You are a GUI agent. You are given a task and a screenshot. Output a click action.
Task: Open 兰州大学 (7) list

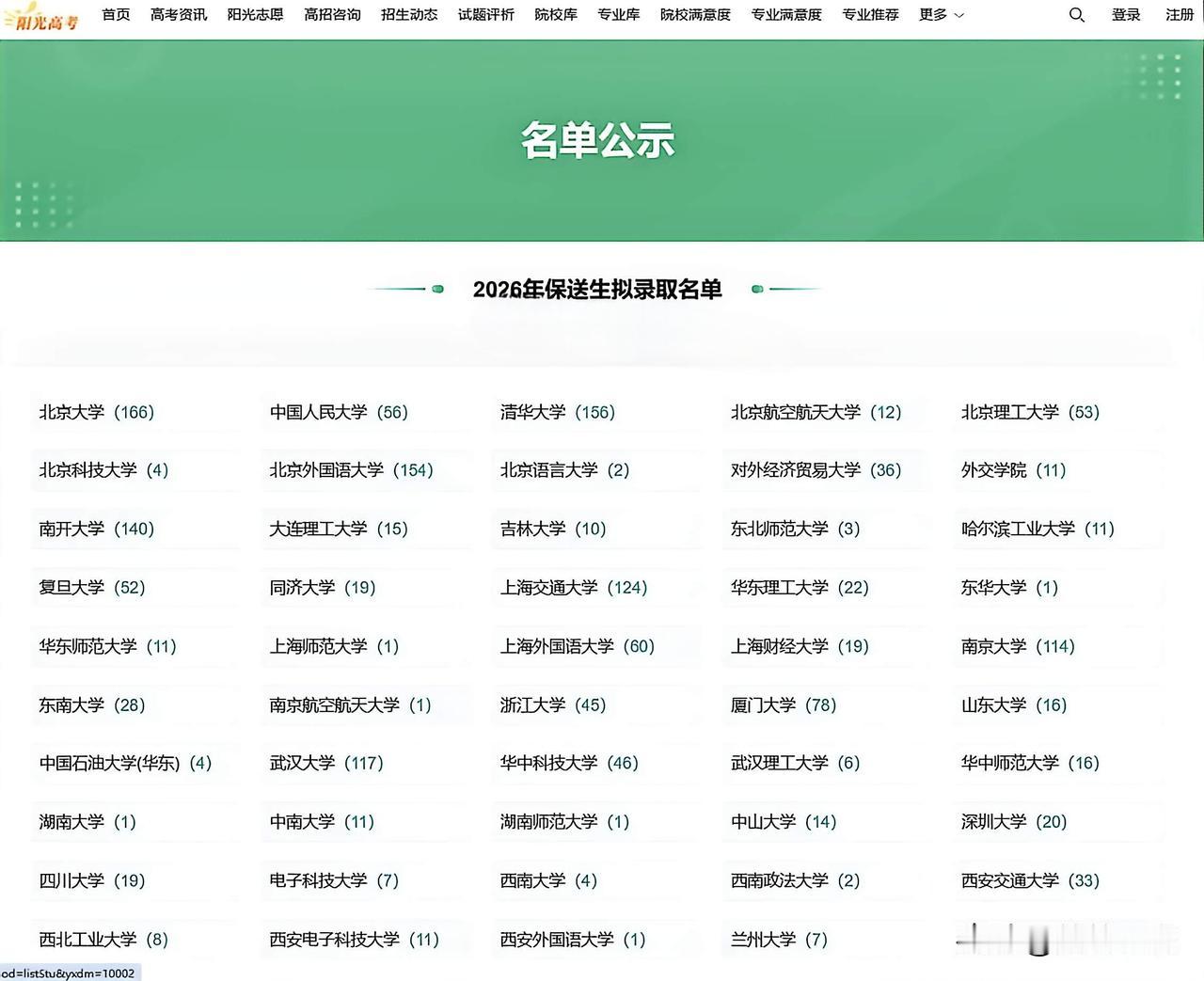pos(779,939)
